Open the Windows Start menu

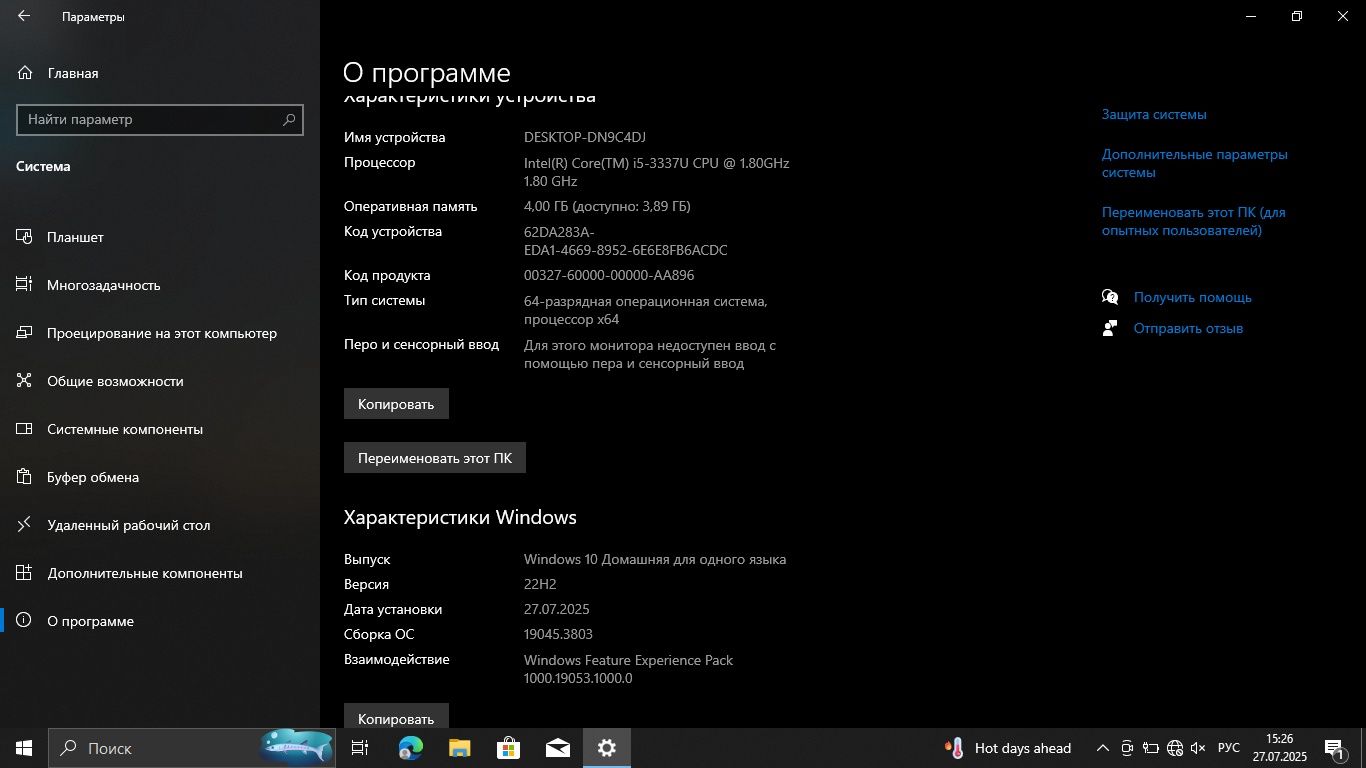24,748
